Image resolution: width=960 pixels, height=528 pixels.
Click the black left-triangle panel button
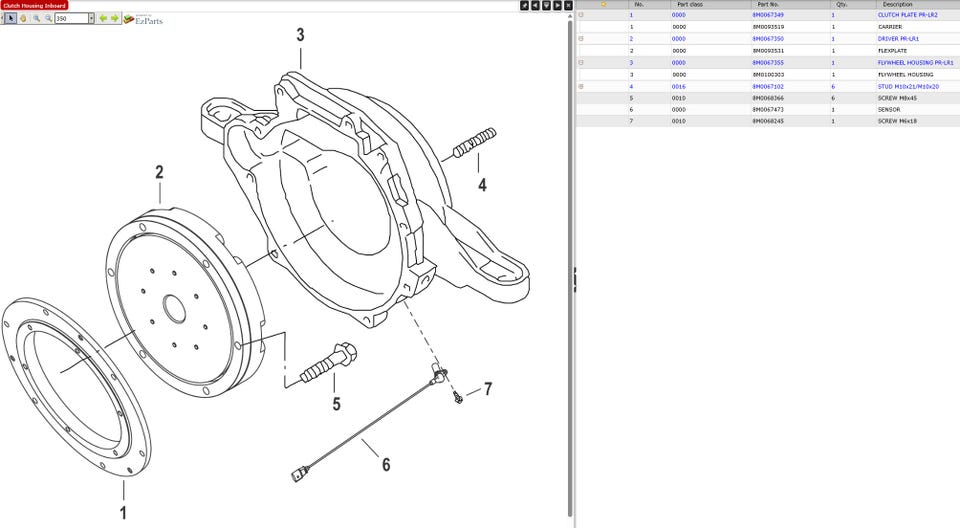coord(535,5)
